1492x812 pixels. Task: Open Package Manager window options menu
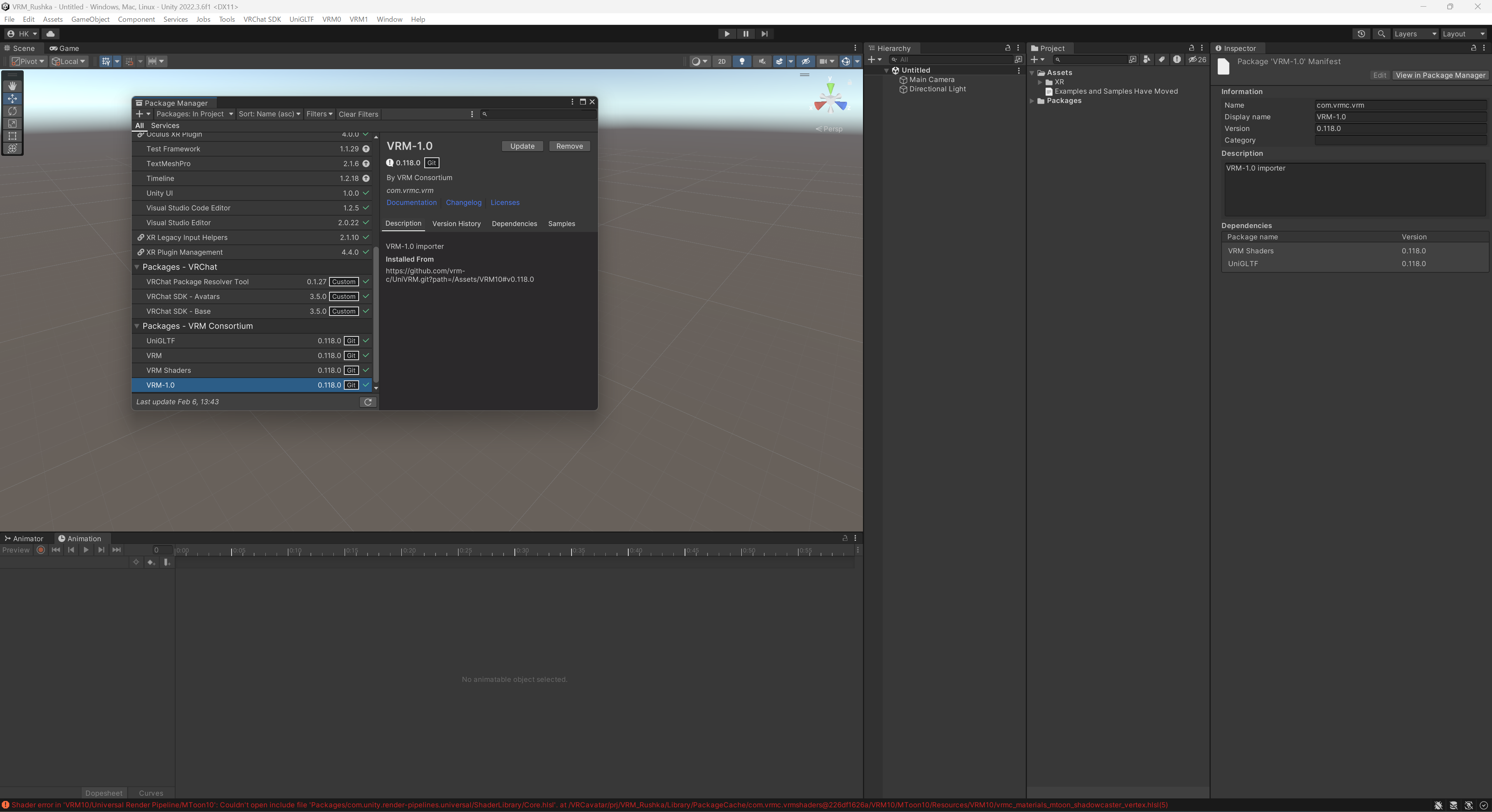click(x=572, y=102)
